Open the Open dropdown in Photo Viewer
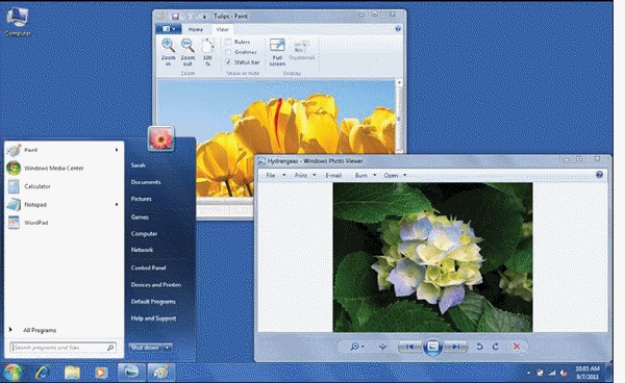The width and height of the screenshot is (625, 383). (395, 175)
